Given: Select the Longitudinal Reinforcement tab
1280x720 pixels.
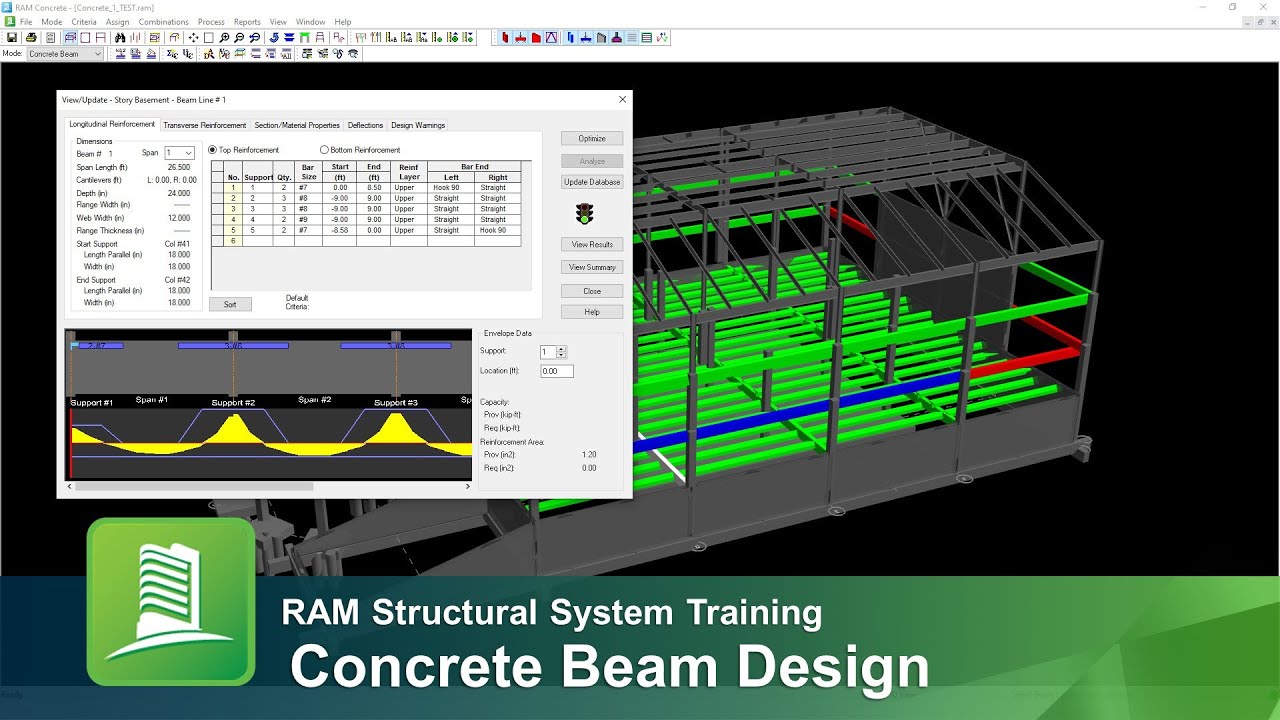Looking at the screenshot, I should click(112, 125).
